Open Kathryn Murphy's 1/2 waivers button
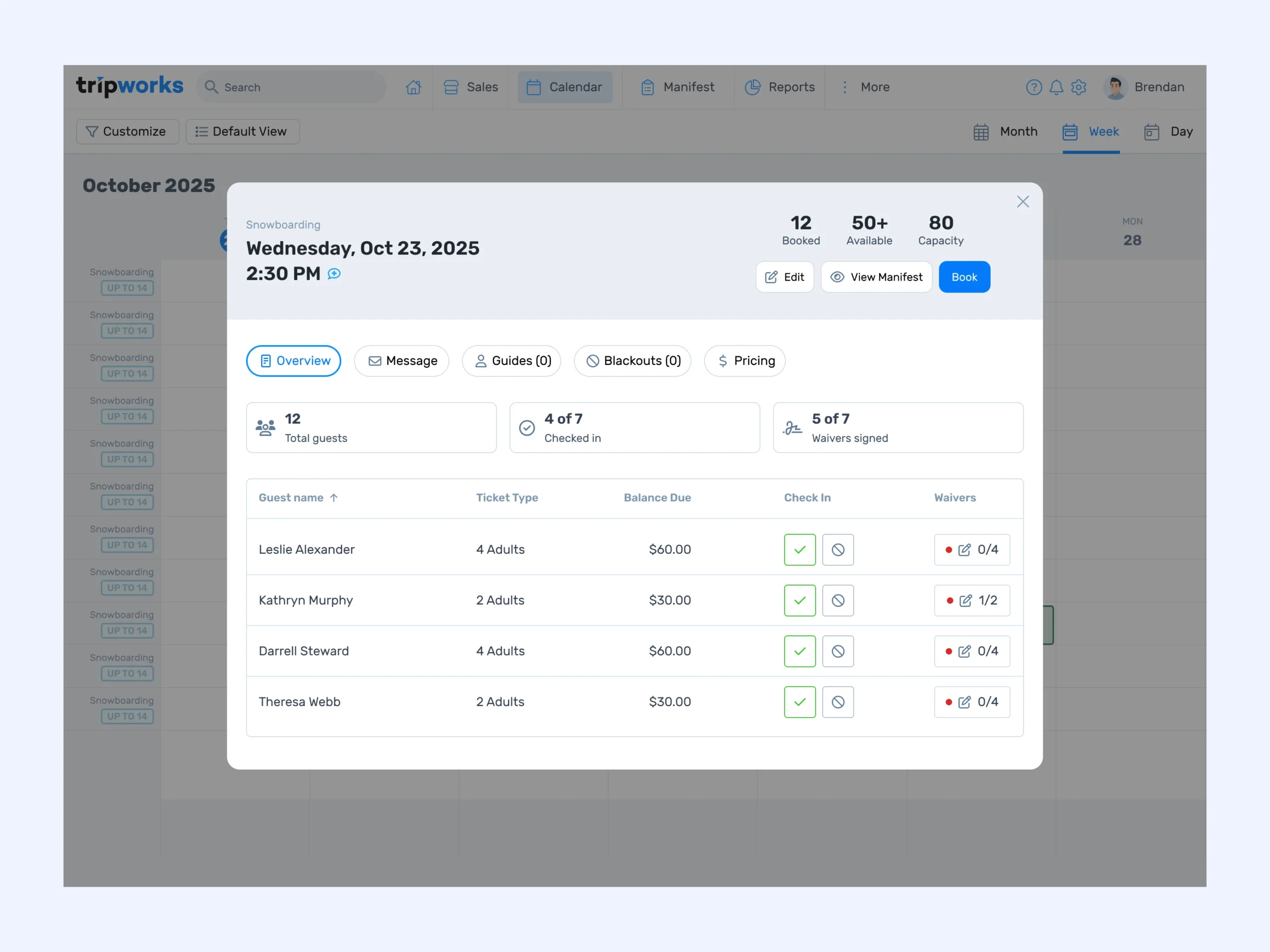The width and height of the screenshot is (1270, 952). click(x=971, y=600)
